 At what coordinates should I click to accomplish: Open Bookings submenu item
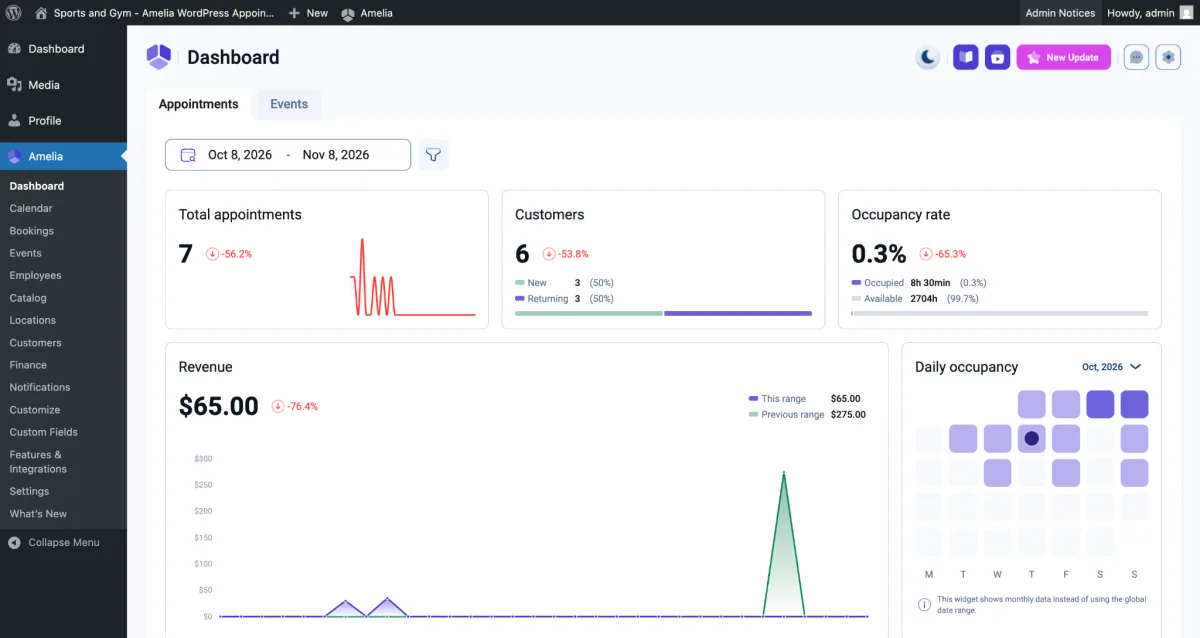(32, 231)
